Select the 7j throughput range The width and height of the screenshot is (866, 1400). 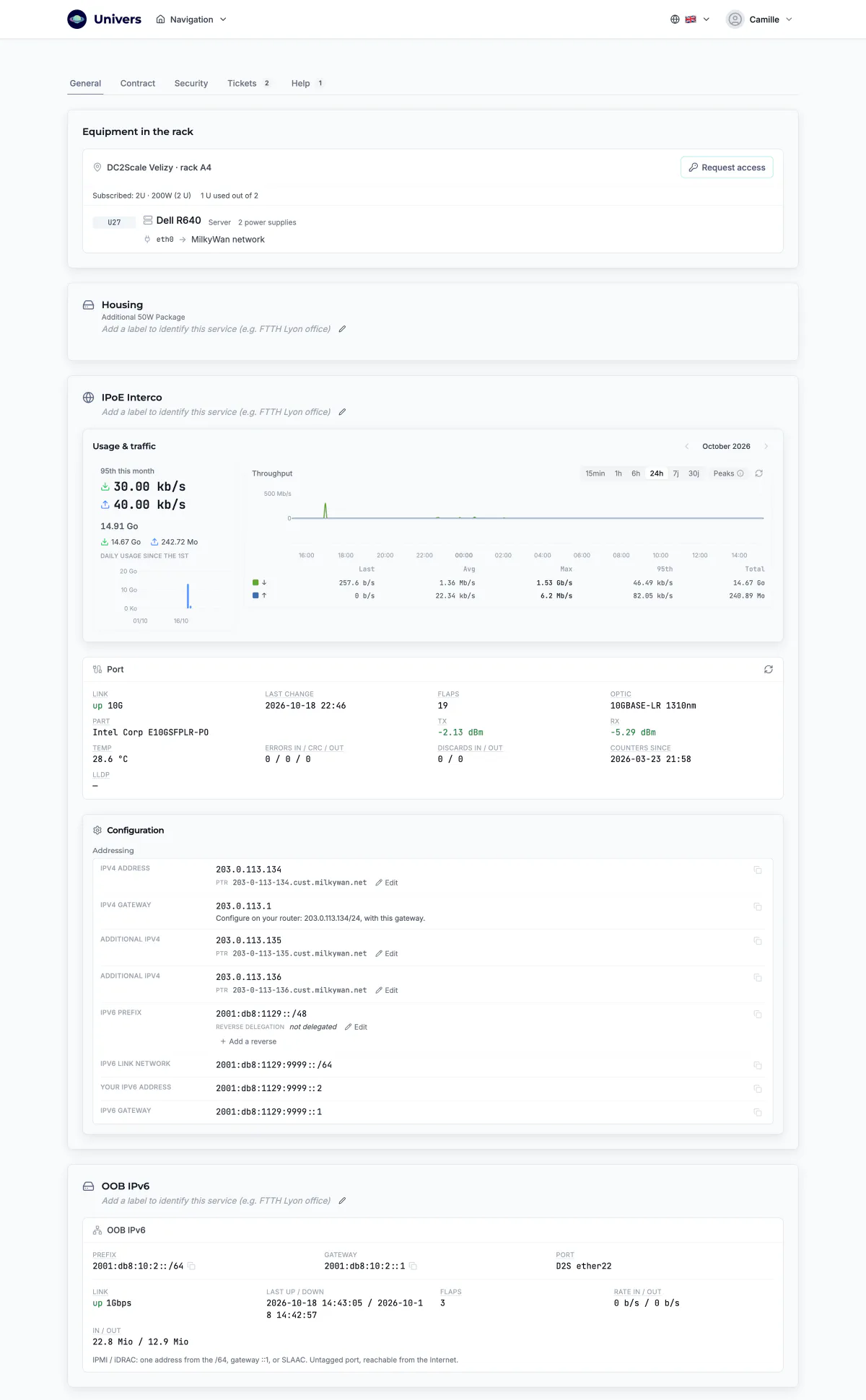(676, 473)
